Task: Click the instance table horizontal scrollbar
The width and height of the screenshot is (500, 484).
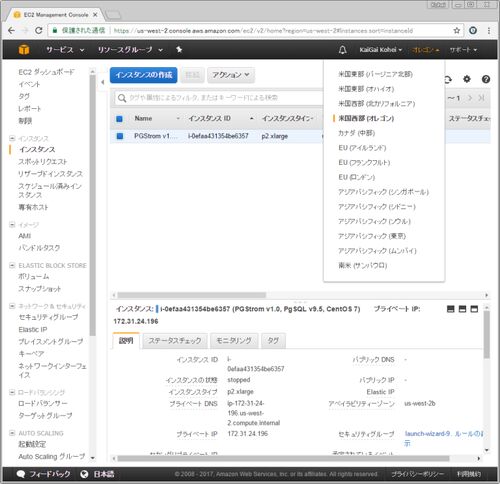Action: click(192, 295)
